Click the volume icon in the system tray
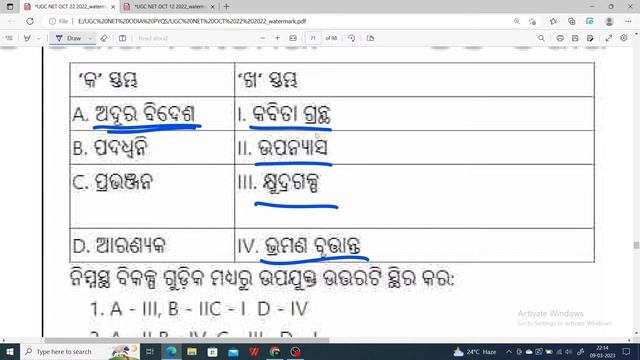This screenshot has width=640, height=360. 569,351
